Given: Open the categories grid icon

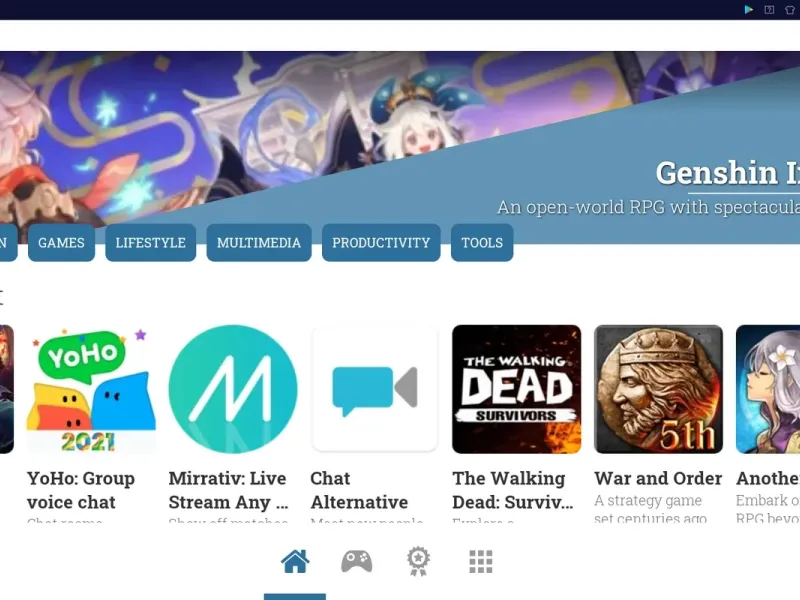Looking at the screenshot, I should 481,562.
